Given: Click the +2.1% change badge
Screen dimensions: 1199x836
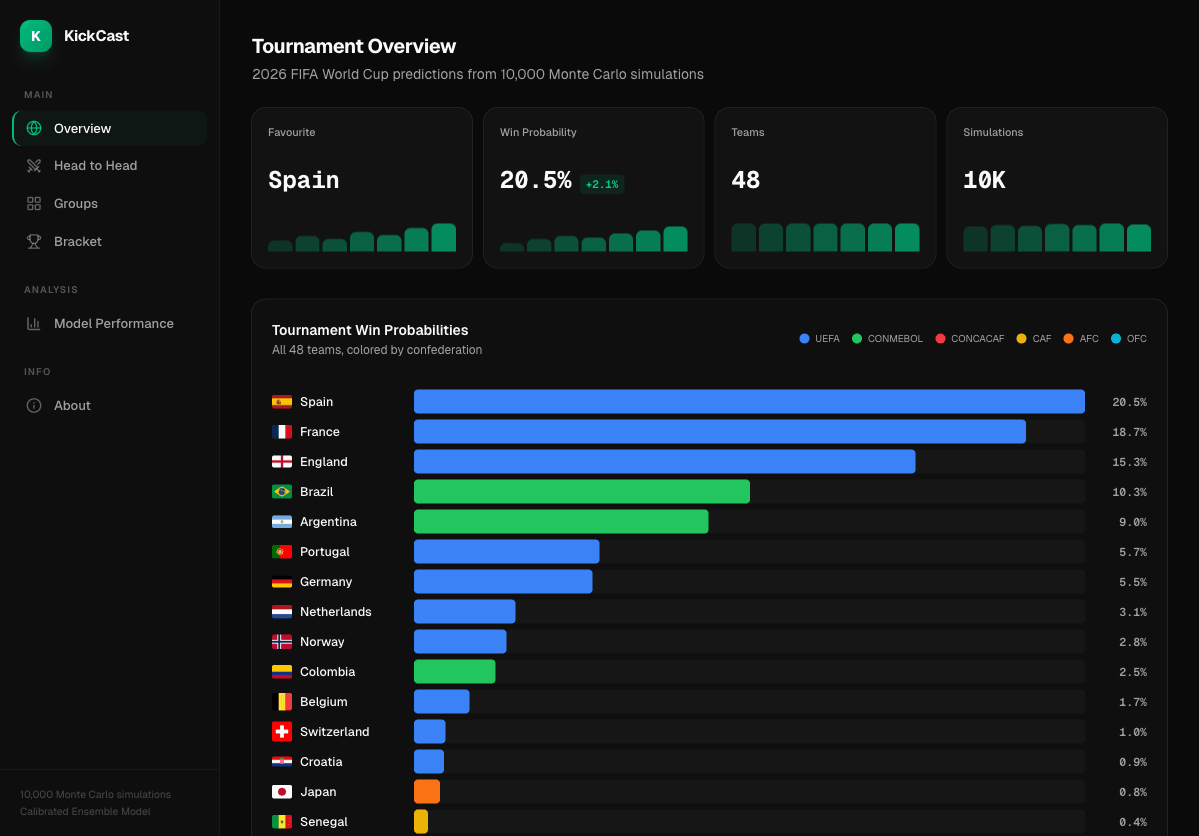Looking at the screenshot, I should coord(602,184).
